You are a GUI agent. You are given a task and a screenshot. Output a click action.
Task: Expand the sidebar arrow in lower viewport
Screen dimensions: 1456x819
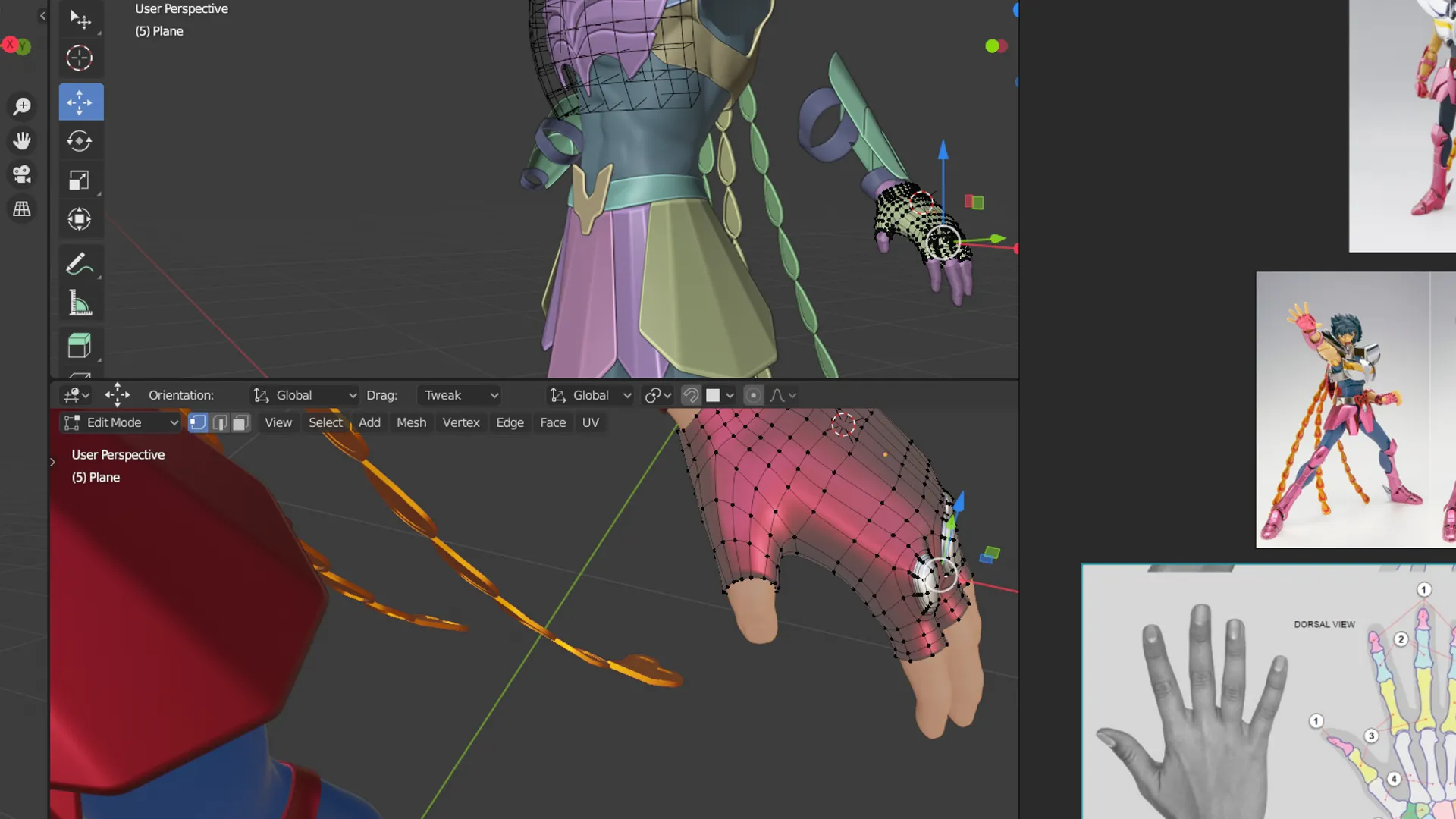coord(52,462)
